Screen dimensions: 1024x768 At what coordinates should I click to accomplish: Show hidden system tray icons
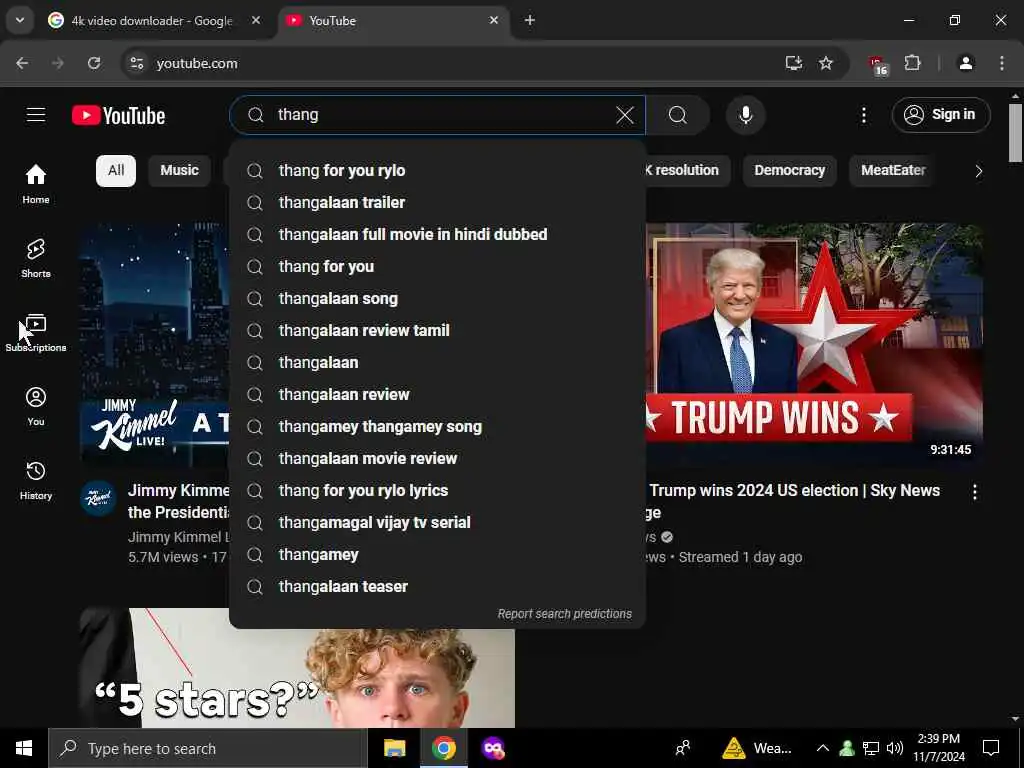[x=823, y=748]
